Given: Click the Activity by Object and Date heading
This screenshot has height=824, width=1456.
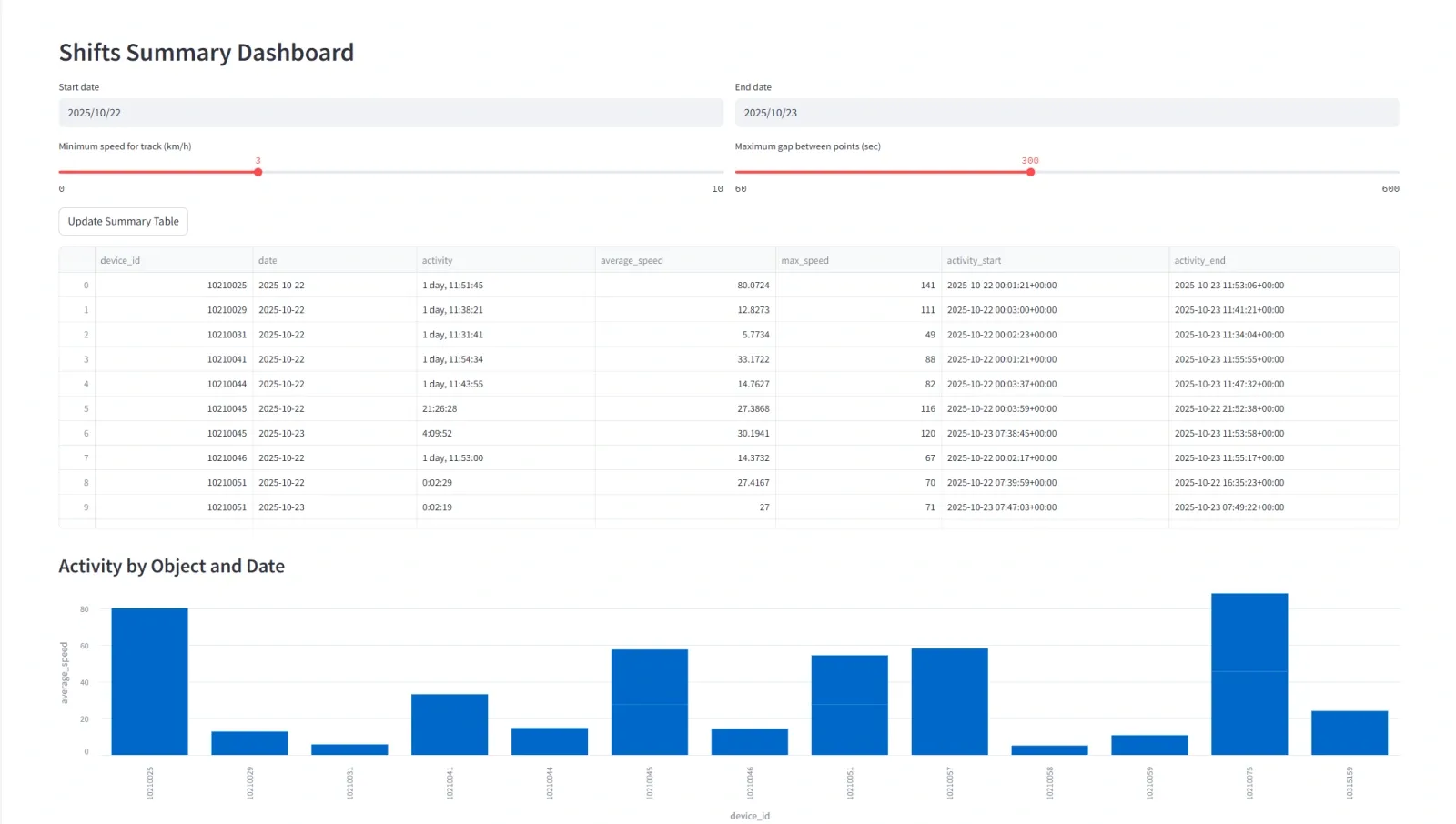Looking at the screenshot, I should [171, 566].
